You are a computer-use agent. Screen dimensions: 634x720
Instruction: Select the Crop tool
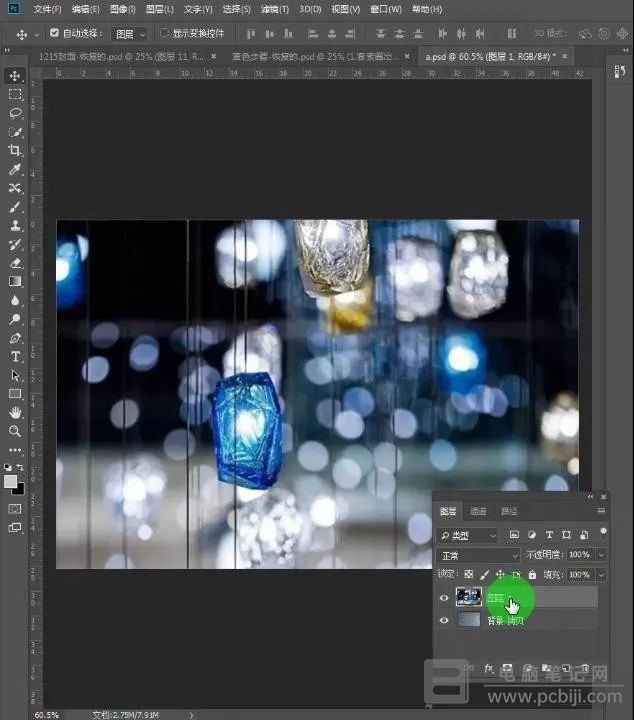pyautogui.click(x=15, y=150)
